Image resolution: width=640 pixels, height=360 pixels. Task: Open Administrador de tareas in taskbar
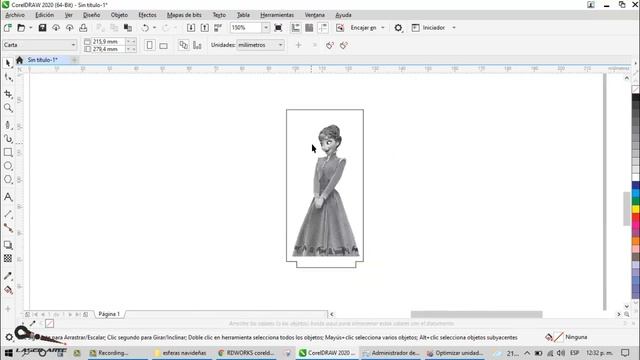tap(391, 353)
